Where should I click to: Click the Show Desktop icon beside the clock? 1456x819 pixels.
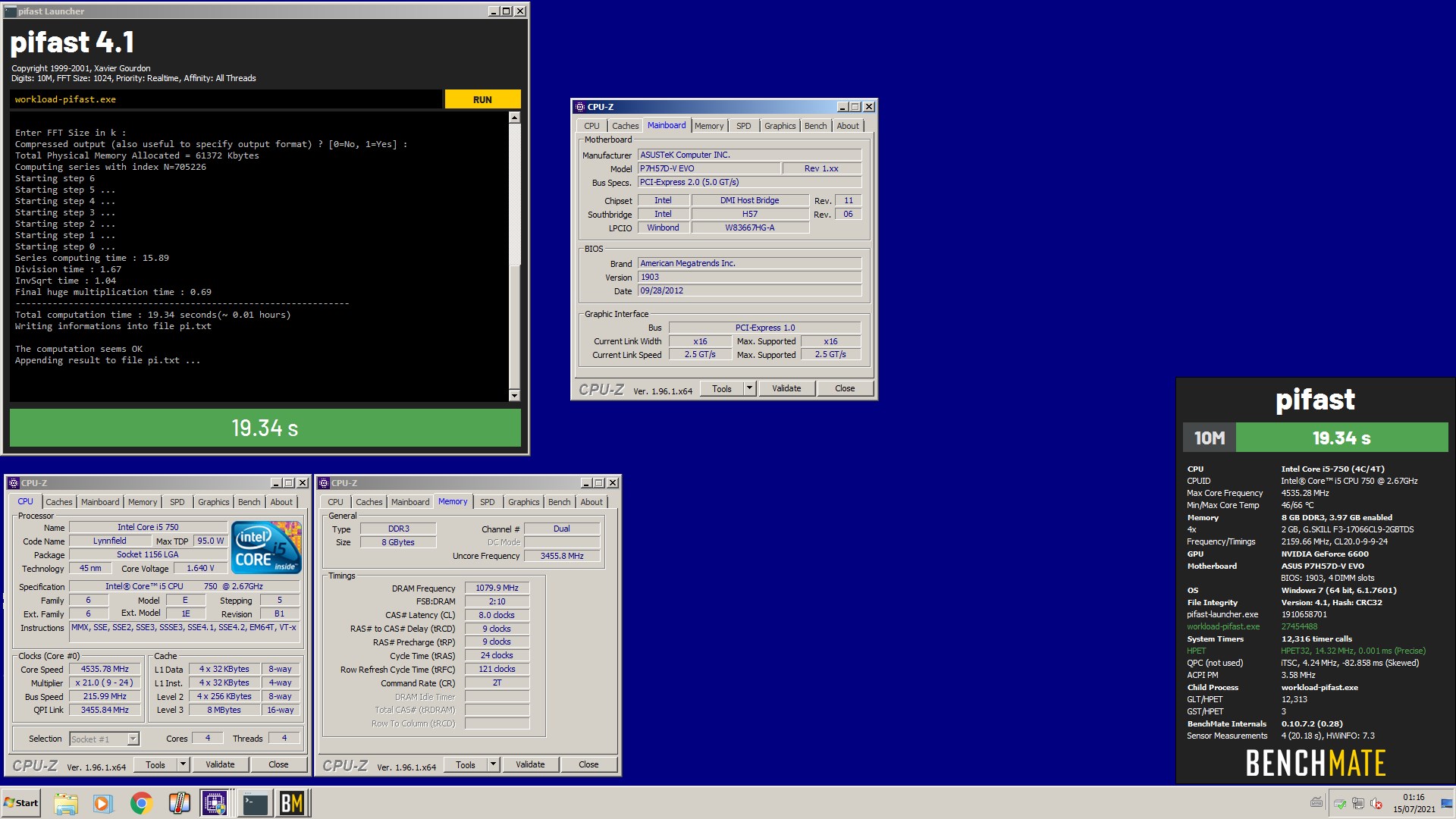coord(1447,803)
